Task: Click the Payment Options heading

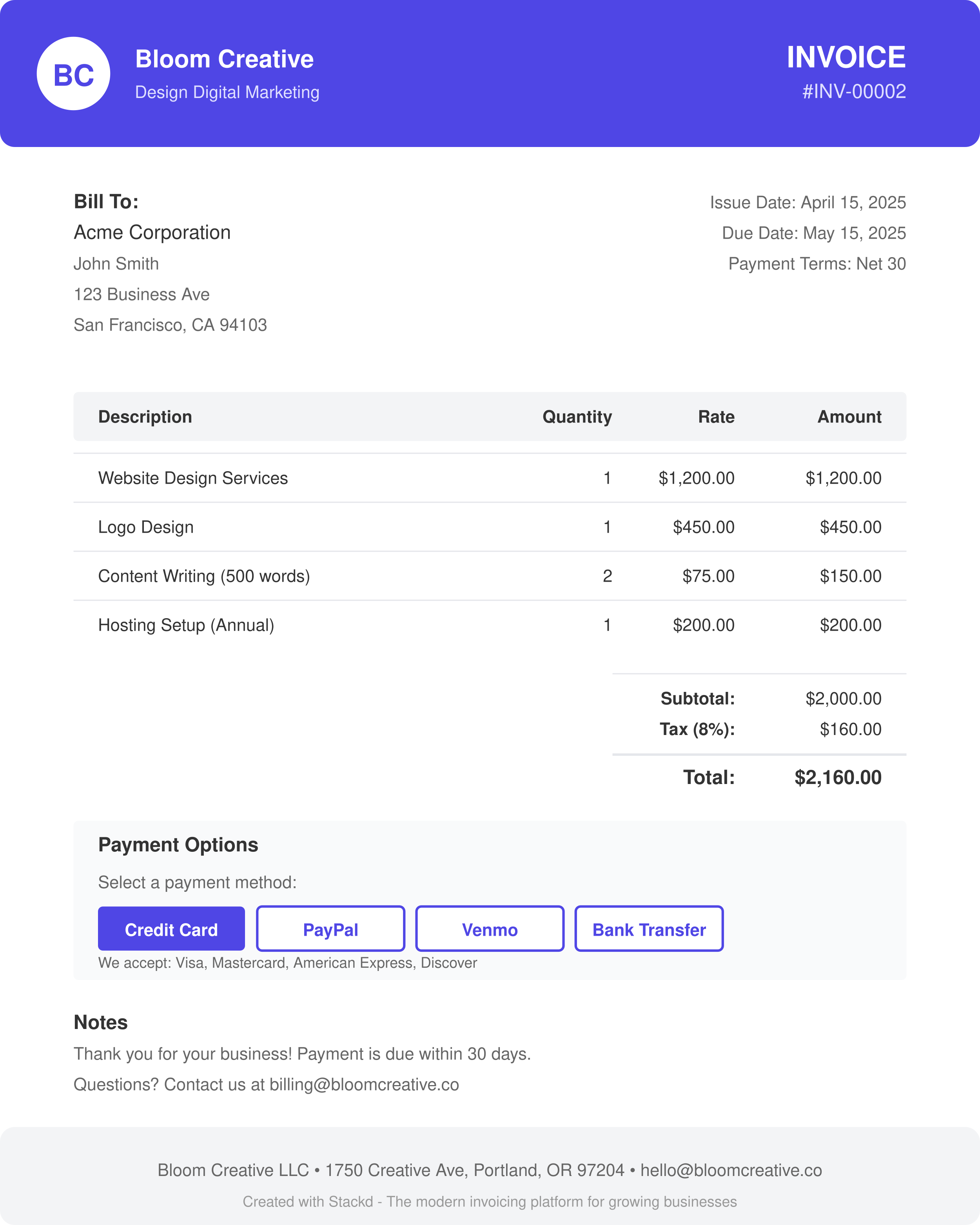Action: 178,845
